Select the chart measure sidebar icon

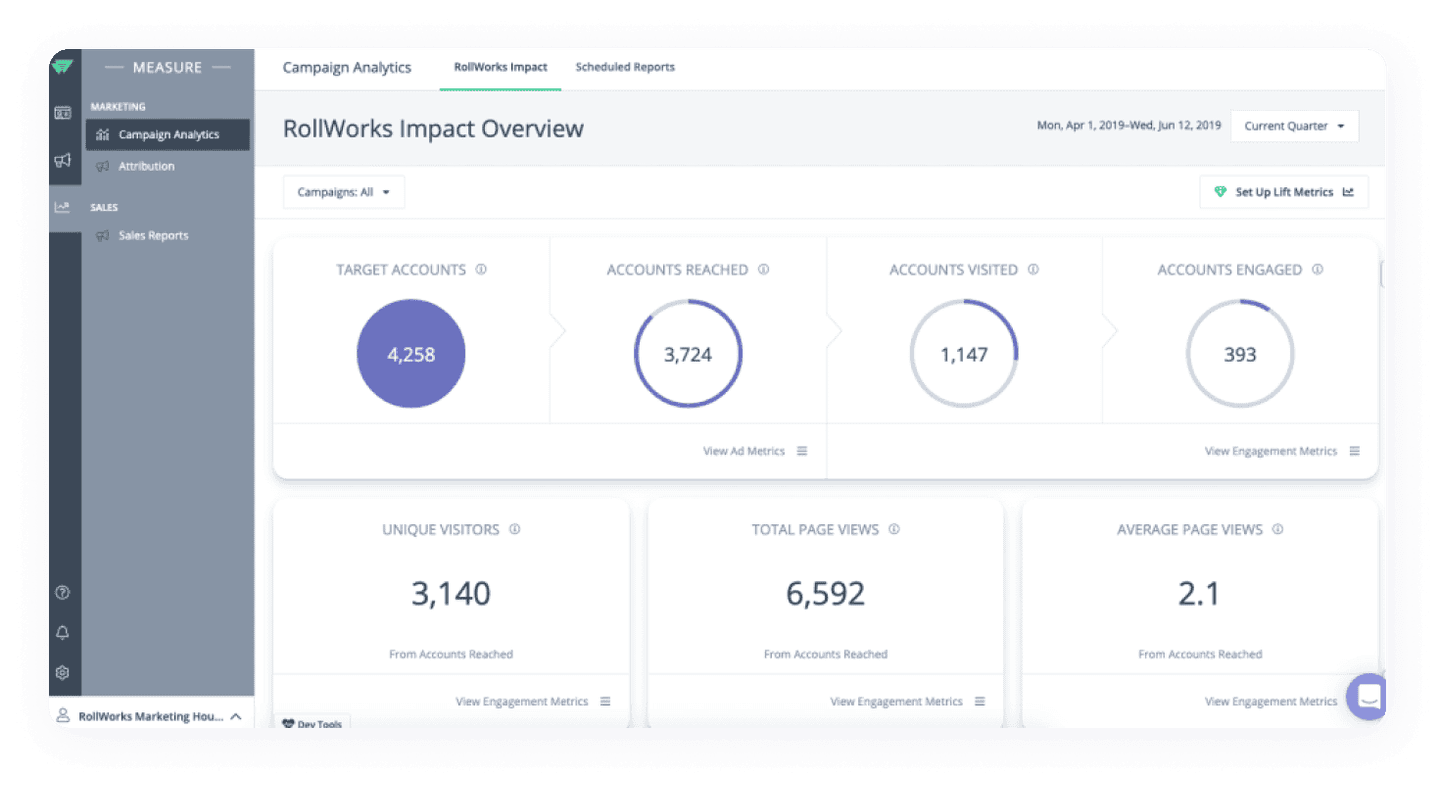pyautogui.click(x=63, y=207)
